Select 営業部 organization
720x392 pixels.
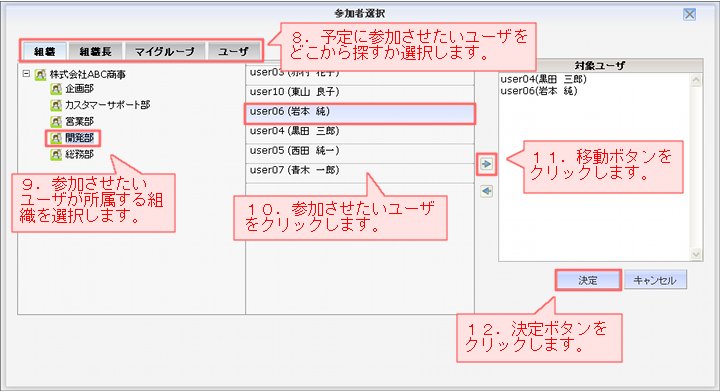coord(79,122)
